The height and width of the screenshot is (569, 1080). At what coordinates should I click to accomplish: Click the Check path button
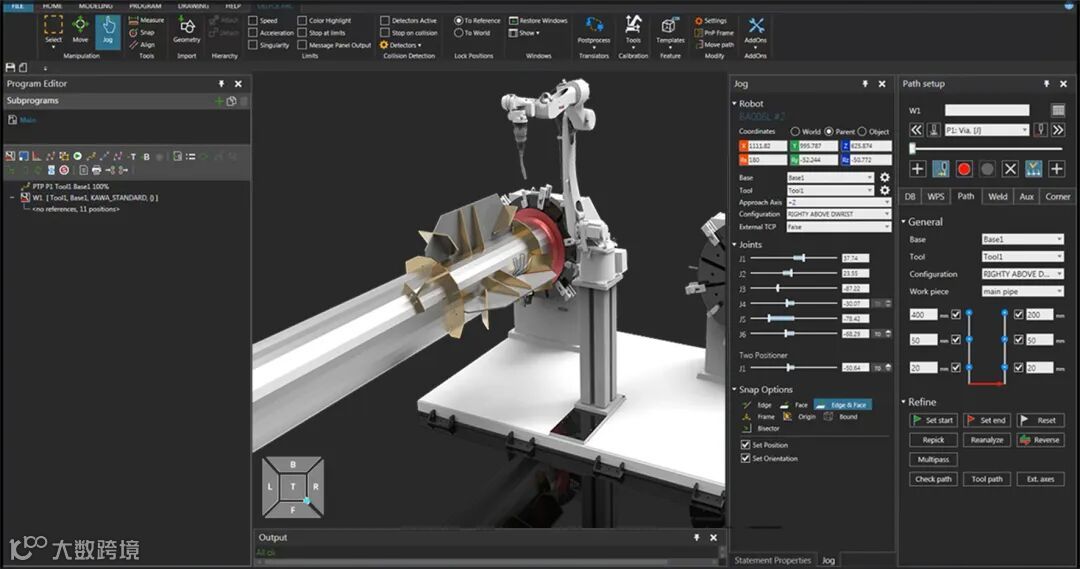click(x=932, y=479)
